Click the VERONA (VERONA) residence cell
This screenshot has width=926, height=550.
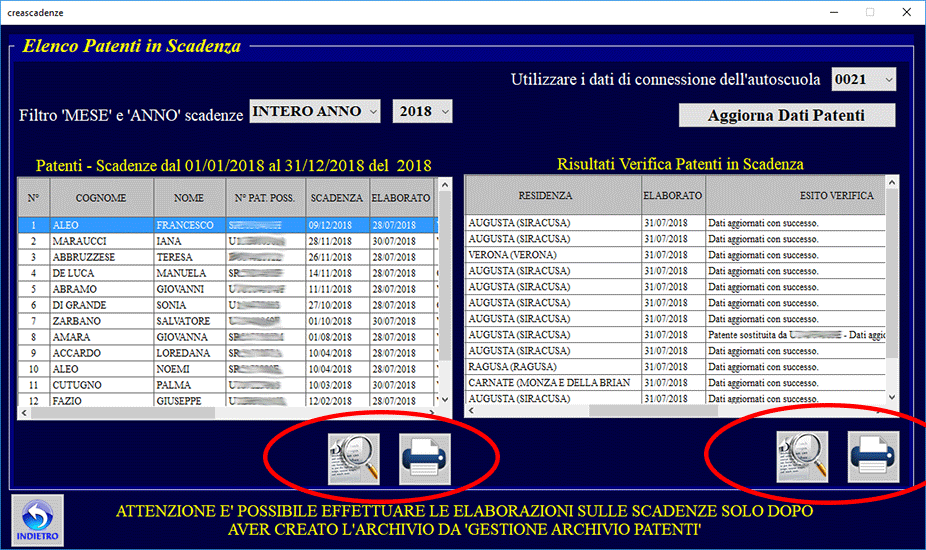(x=553, y=255)
